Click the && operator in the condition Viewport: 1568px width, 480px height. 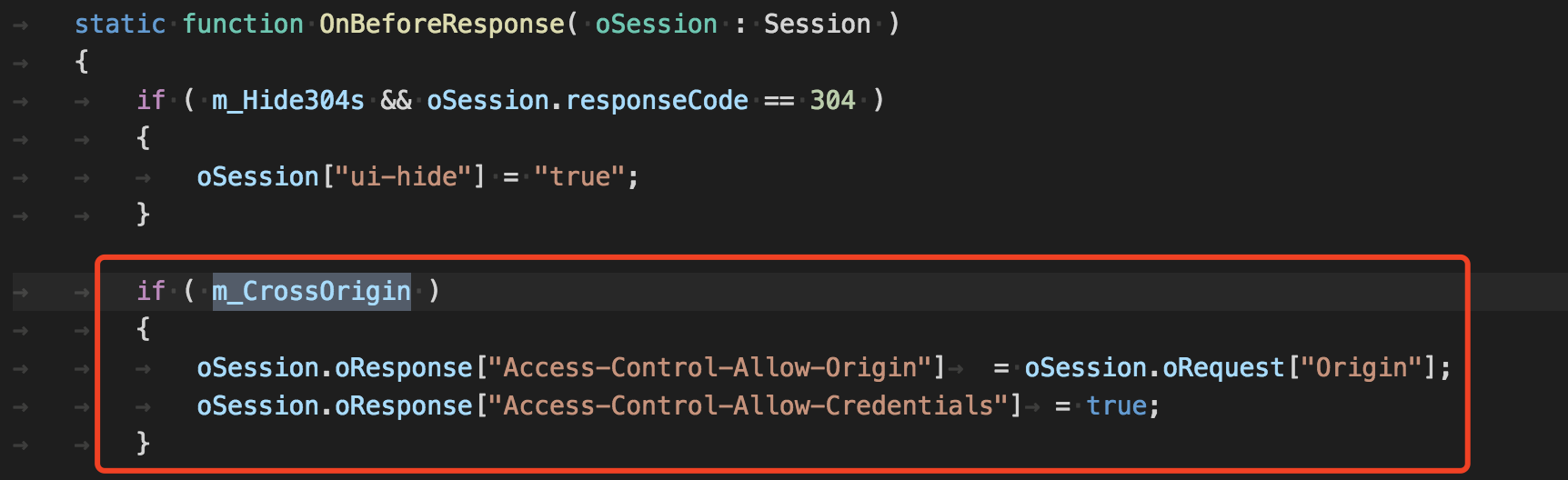pos(396,100)
